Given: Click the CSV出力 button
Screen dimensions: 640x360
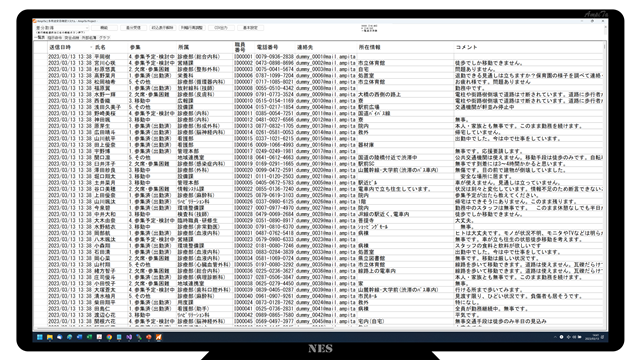Looking at the screenshot, I should 221,28.
